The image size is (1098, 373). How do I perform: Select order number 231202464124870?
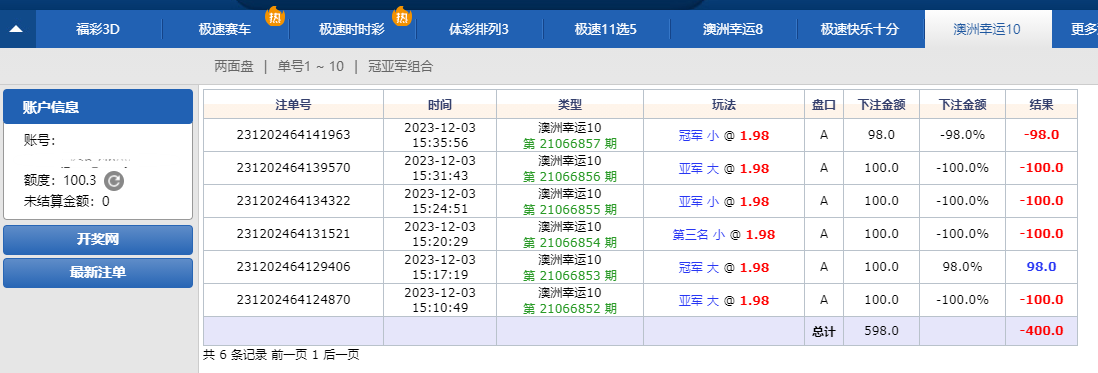[x=293, y=300]
